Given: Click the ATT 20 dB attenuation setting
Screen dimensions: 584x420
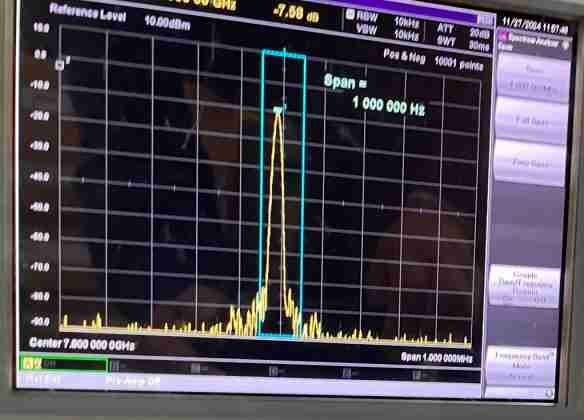Looking at the screenshot, I should 463,31.
